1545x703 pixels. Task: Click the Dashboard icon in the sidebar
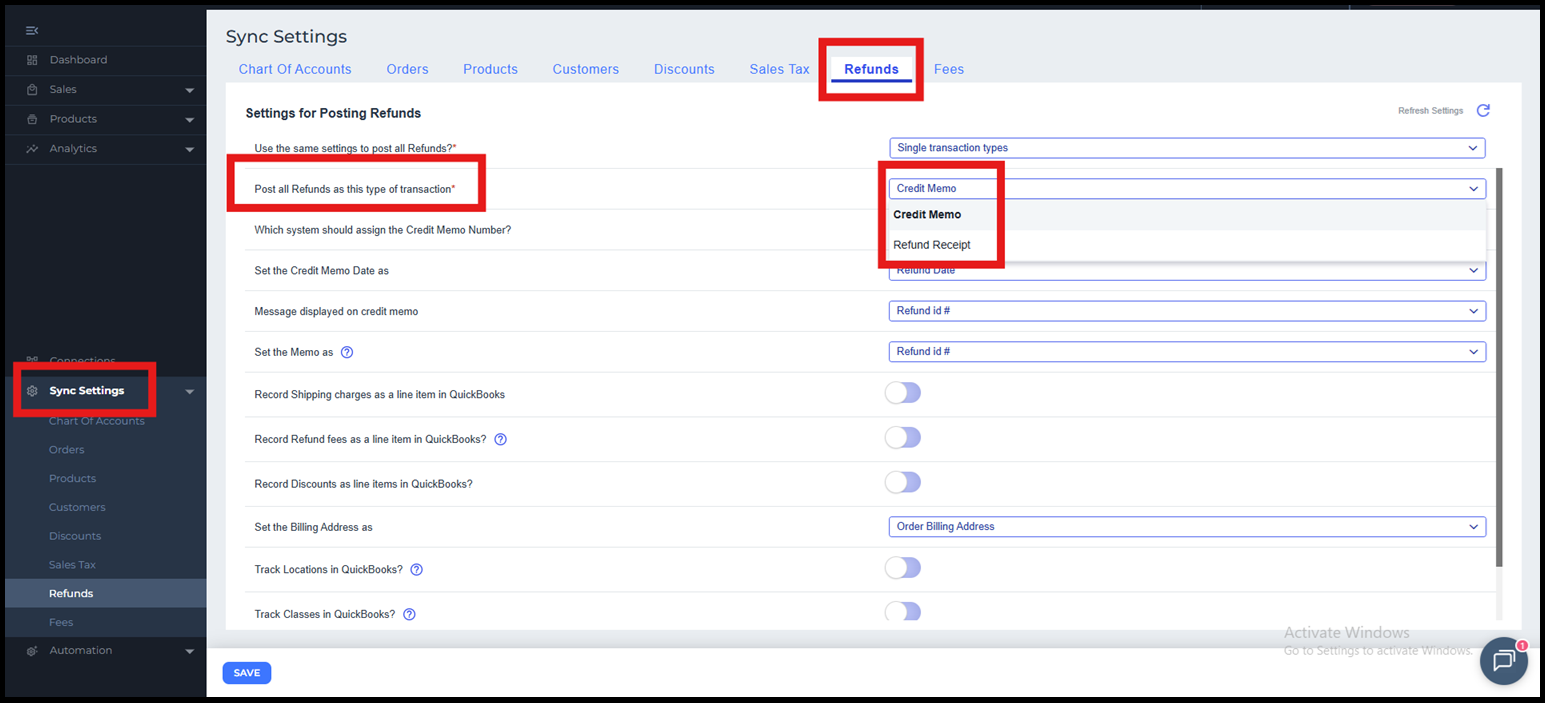click(x=33, y=60)
